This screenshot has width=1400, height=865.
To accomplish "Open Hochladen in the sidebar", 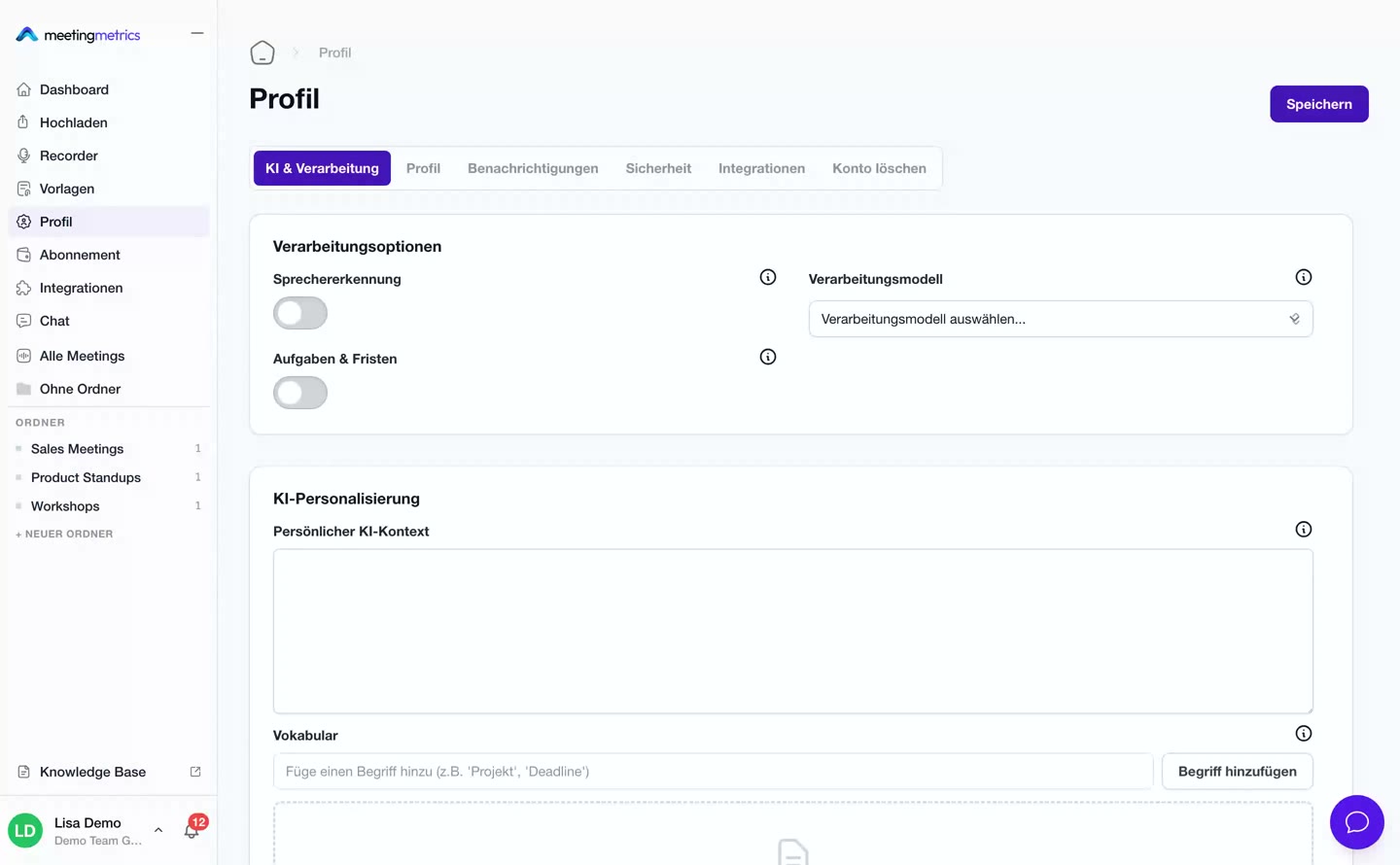I will (x=109, y=122).
